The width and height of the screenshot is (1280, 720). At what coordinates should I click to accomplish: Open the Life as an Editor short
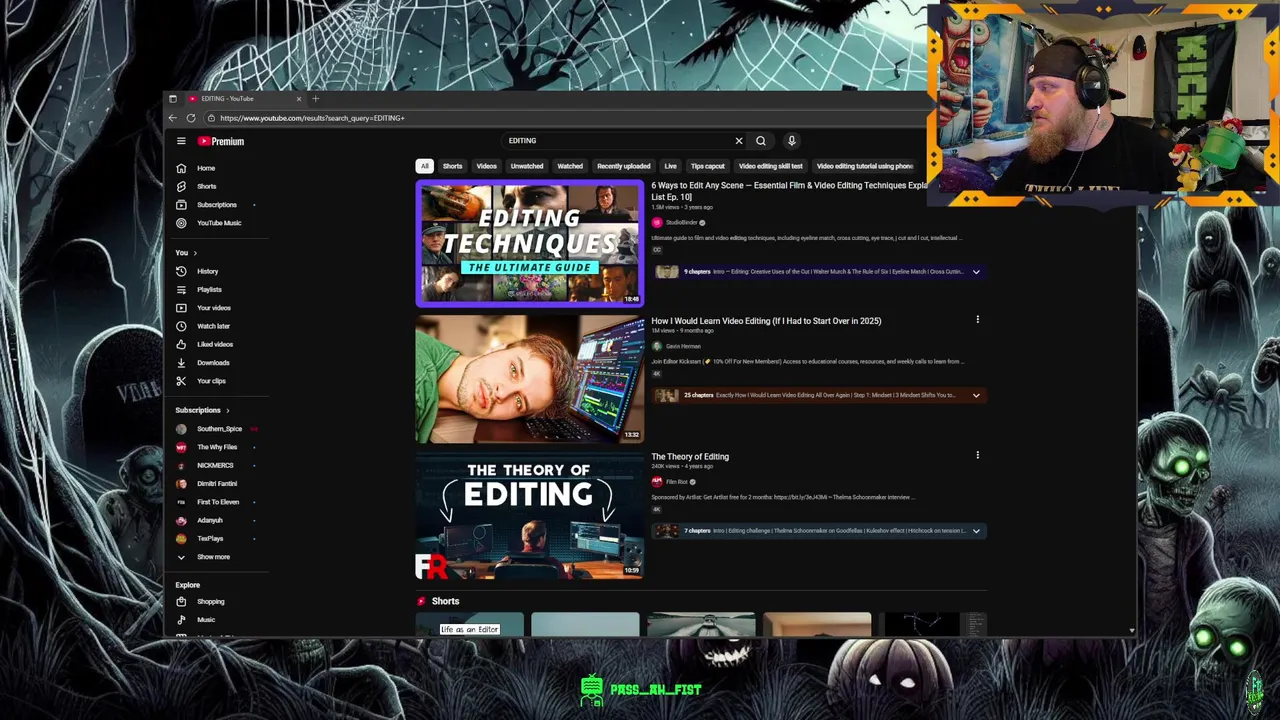click(x=469, y=624)
